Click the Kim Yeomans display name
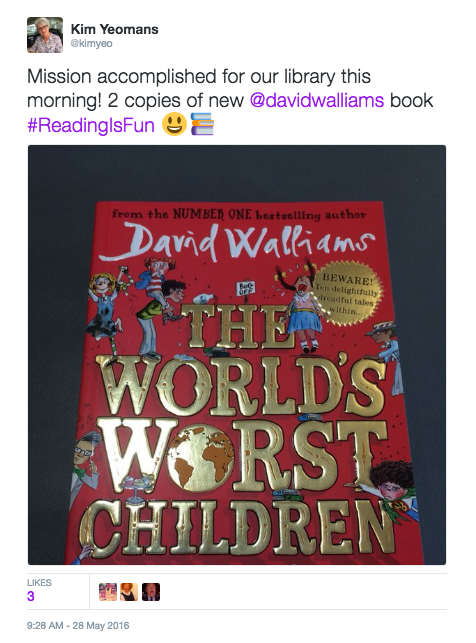Screen dimensions: 476x643 pos(114,29)
